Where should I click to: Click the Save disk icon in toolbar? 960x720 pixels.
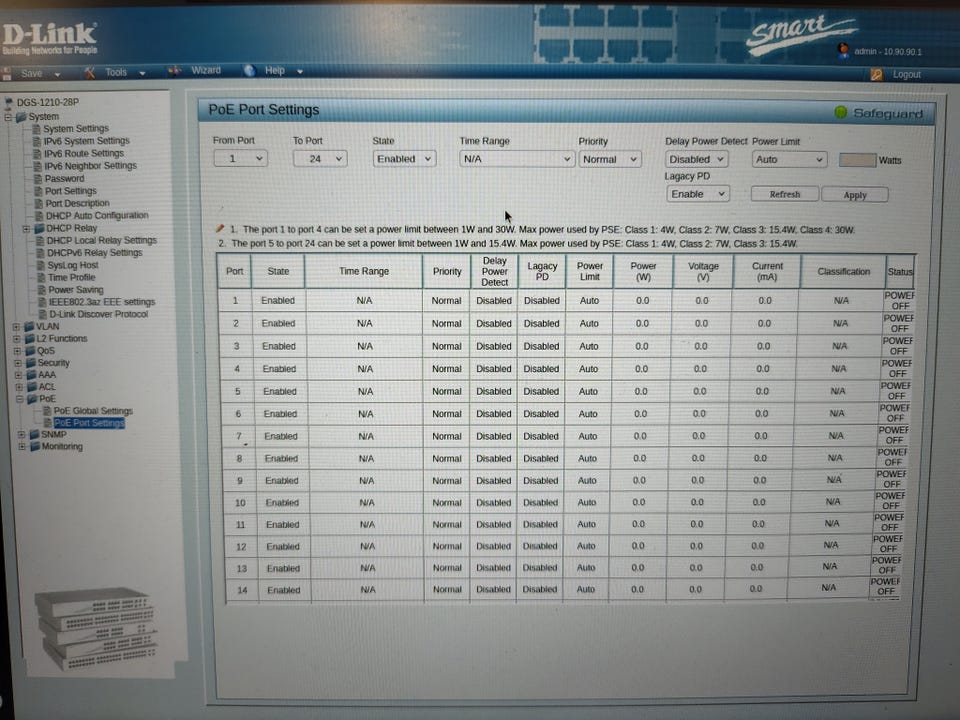(7, 74)
